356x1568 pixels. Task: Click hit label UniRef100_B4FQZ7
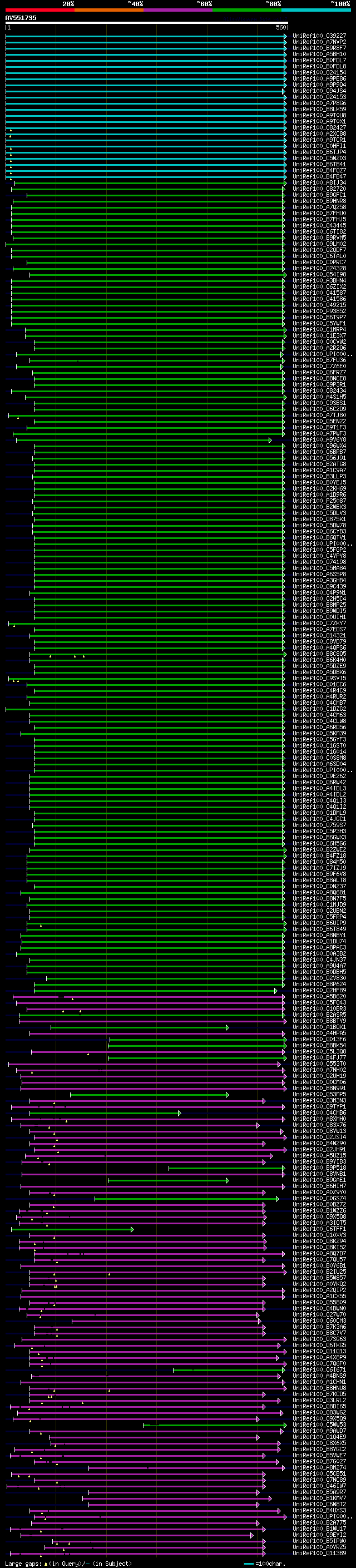[x=319, y=170]
